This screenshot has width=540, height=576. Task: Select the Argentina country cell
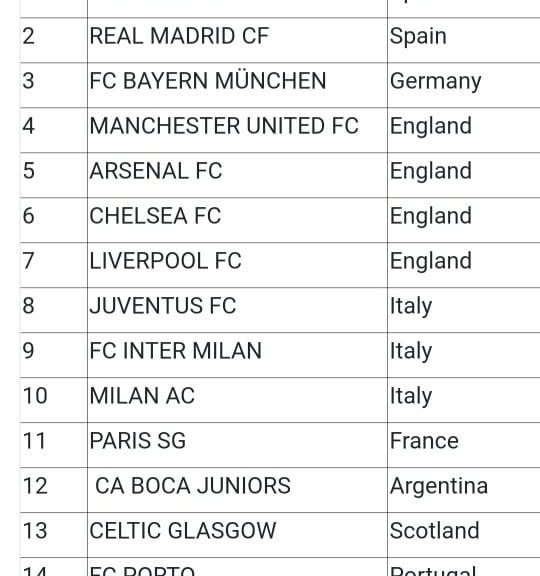pyautogui.click(x=464, y=490)
